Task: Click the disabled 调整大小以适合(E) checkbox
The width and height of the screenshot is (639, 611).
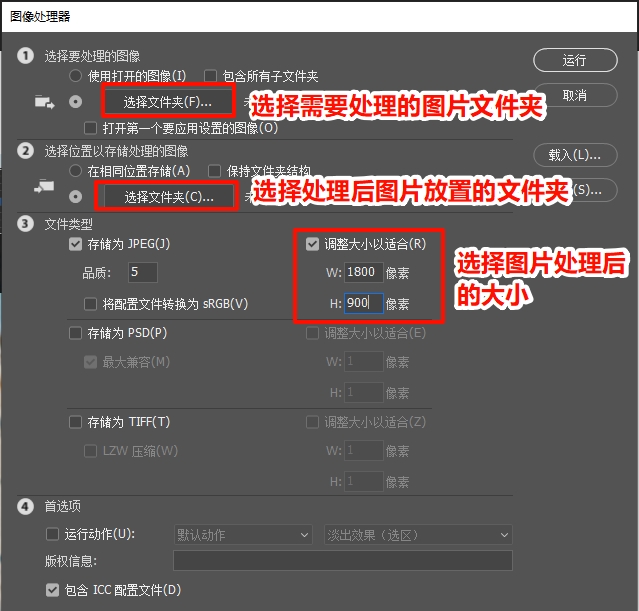Action: coord(312,333)
